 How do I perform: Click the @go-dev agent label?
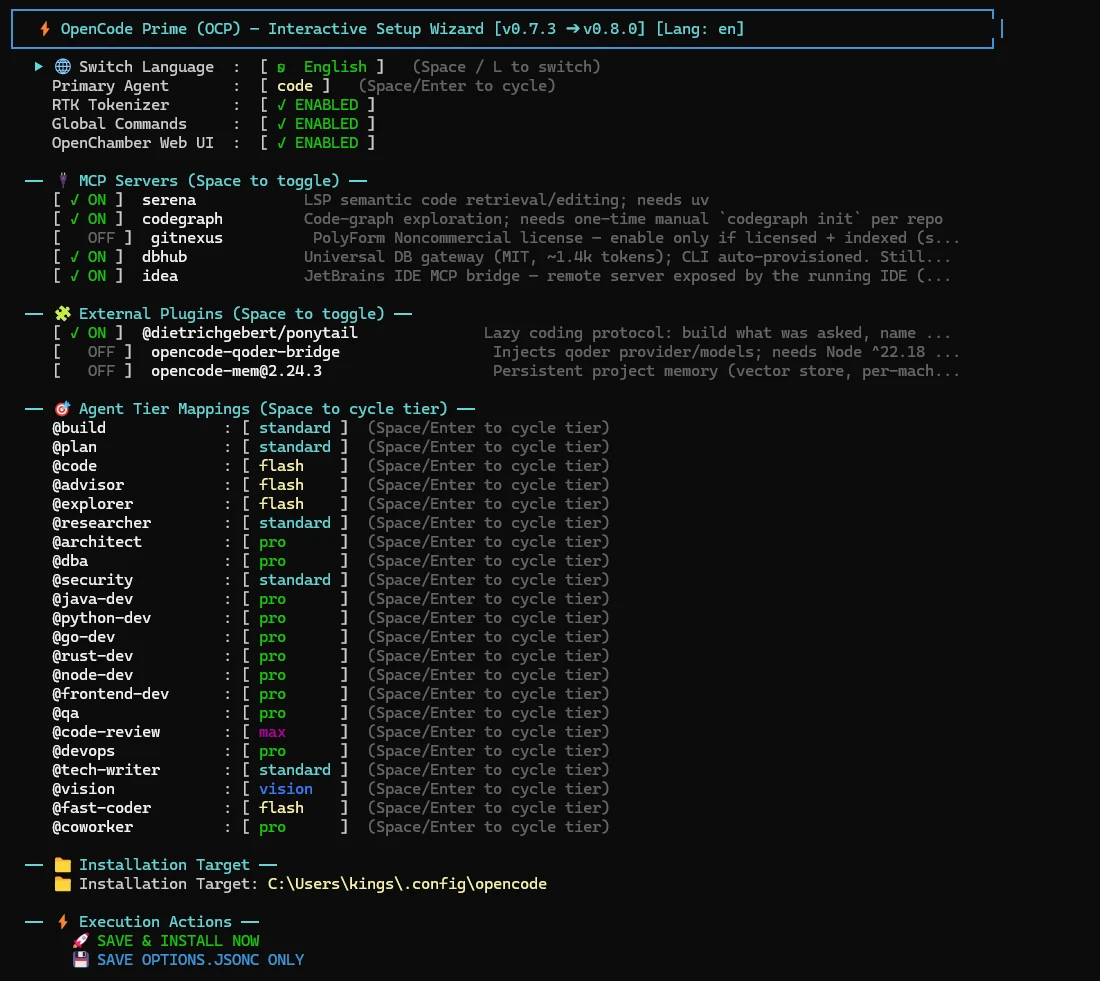pyautogui.click(x=83, y=636)
